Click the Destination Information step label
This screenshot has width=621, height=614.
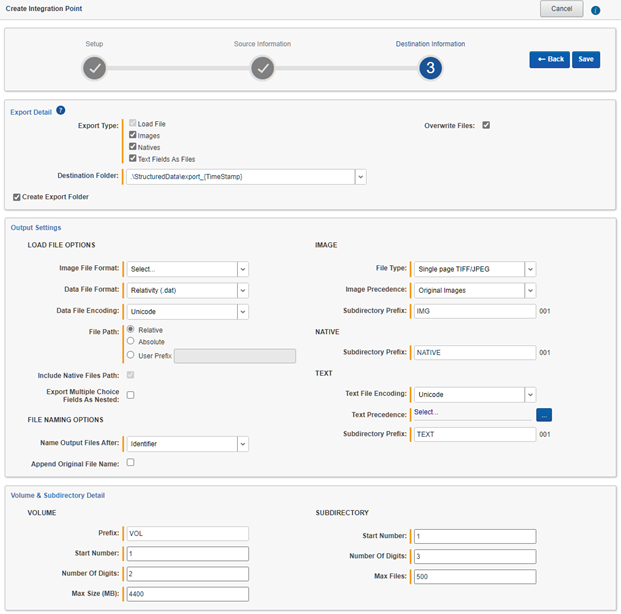[x=431, y=44]
